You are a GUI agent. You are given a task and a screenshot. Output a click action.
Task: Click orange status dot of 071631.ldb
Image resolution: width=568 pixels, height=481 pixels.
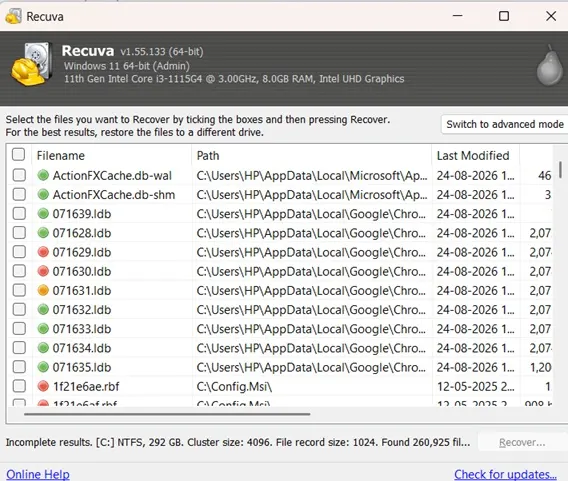coord(43,290)
